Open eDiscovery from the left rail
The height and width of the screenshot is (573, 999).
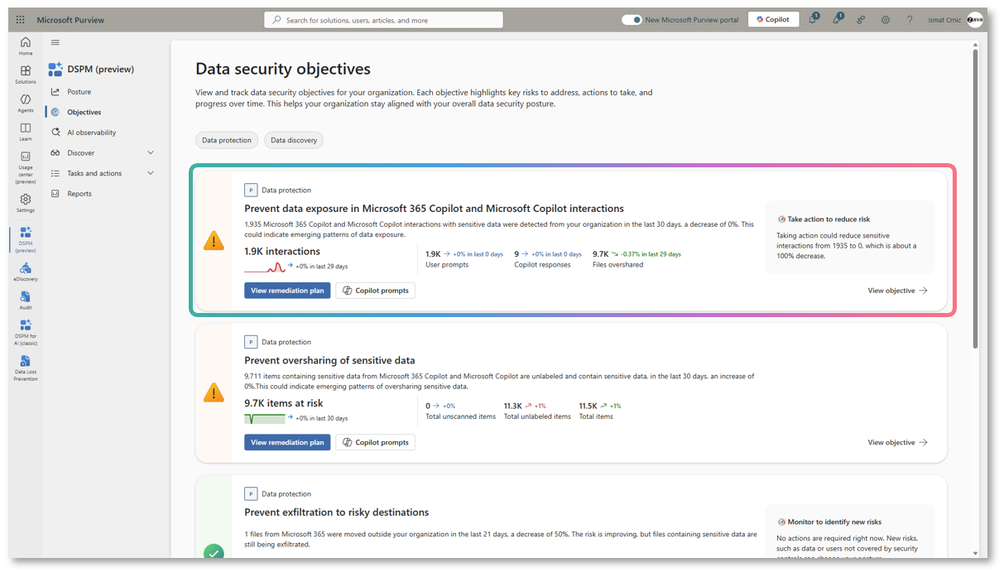click(x=25, y=272)
